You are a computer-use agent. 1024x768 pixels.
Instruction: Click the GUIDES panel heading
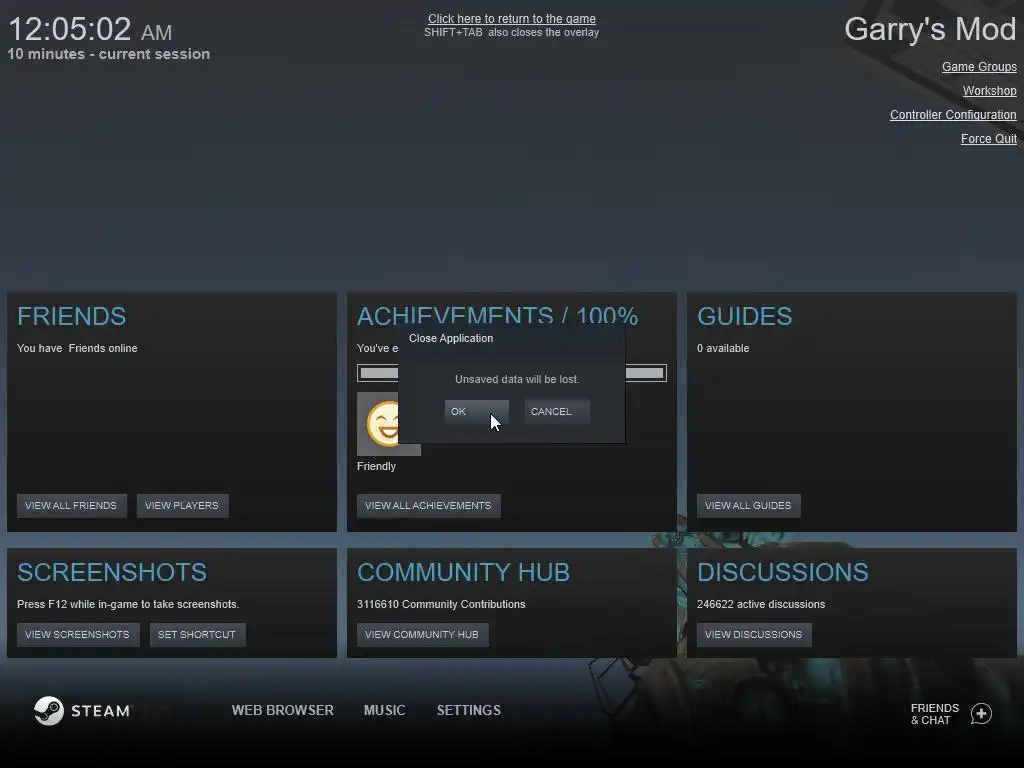point(744,317)
